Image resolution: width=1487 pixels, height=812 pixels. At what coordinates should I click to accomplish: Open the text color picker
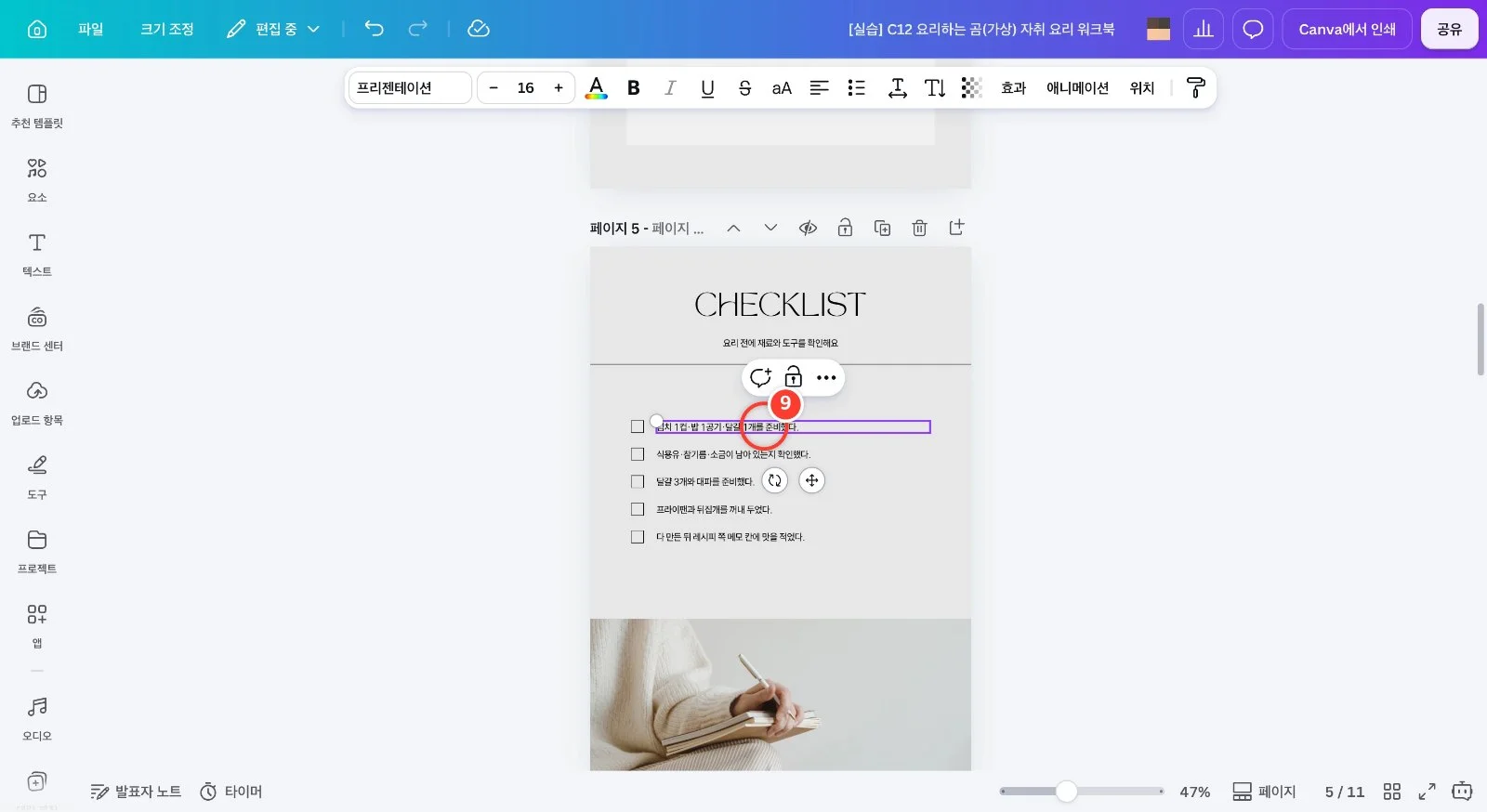pyautogui.click(x=597, y=87)
